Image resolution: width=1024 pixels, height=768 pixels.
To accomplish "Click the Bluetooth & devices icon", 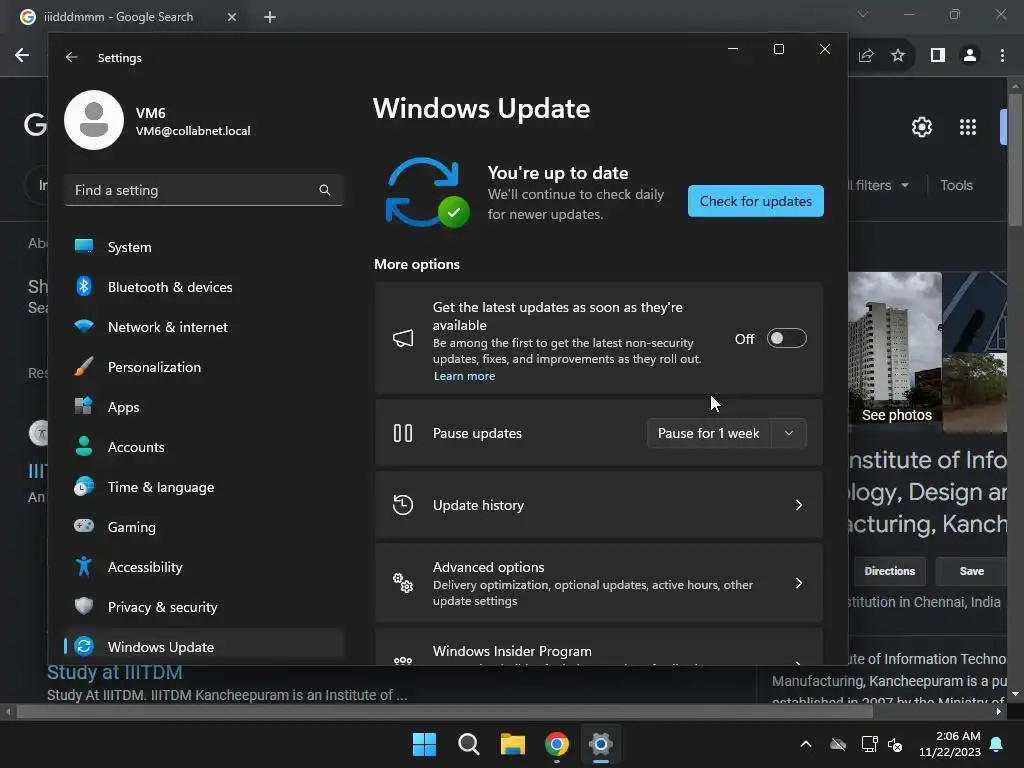I will click(84, 286).
